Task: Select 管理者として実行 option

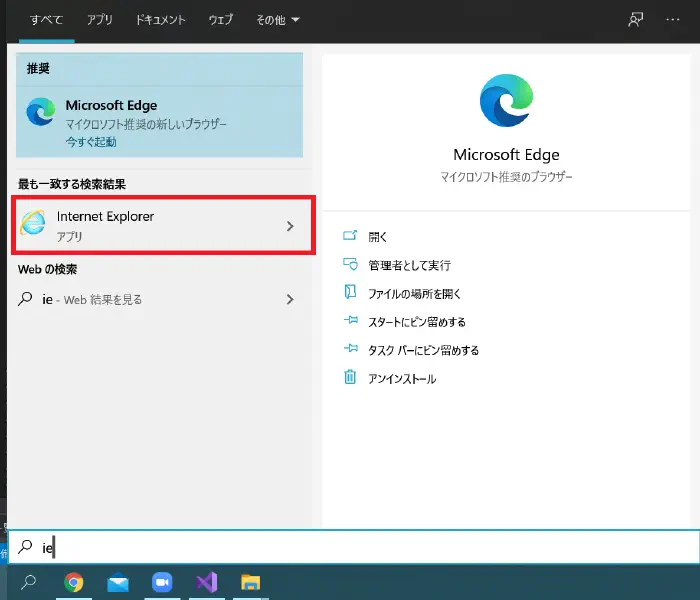Action: pos(409,265)
